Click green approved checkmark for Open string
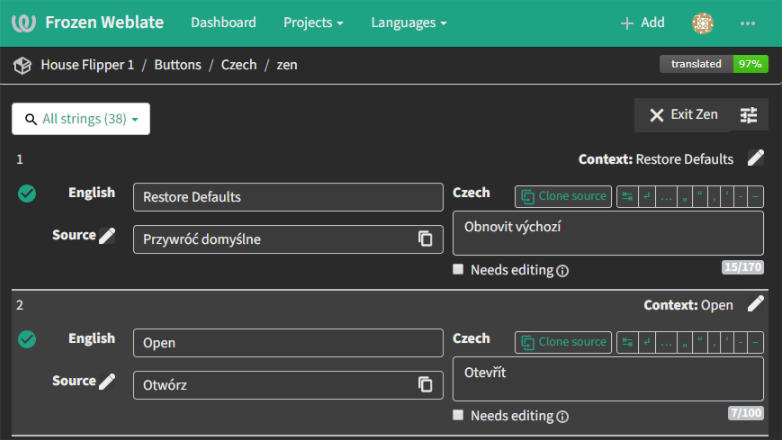This screenshot has width=782, height=440. tap(27, 339)
